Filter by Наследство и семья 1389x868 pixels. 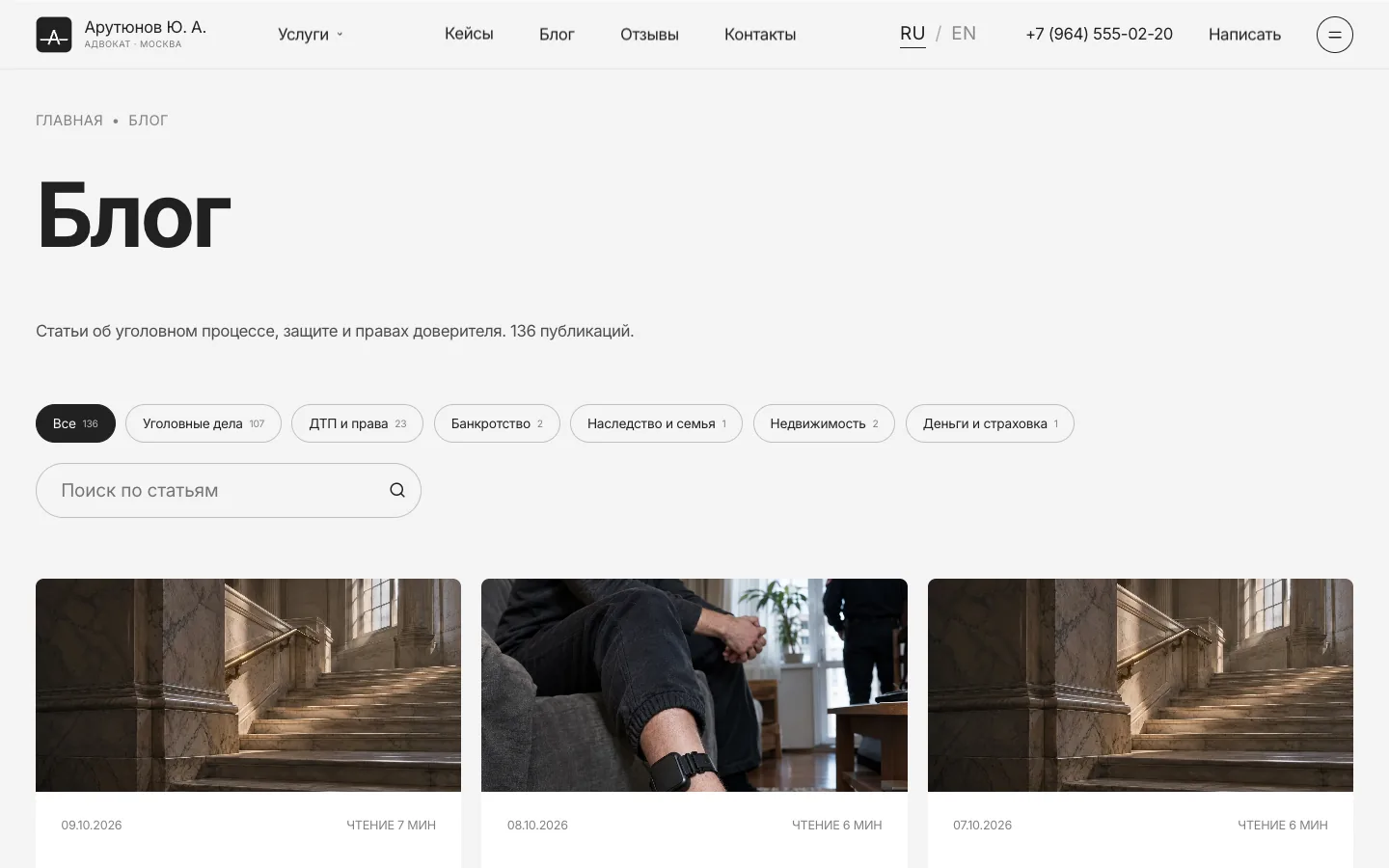(x=656, y=423)
